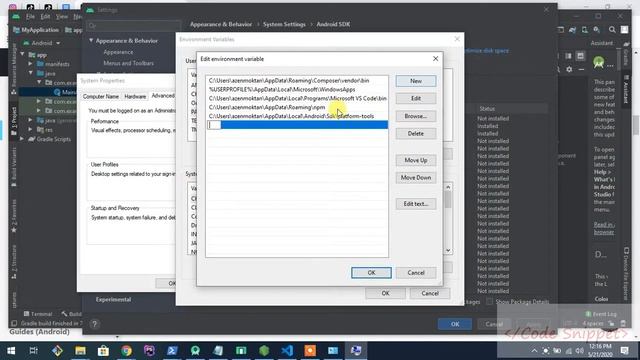Open the Edit menu in Android Studio

pyautogui.click(x=45, y=16)
